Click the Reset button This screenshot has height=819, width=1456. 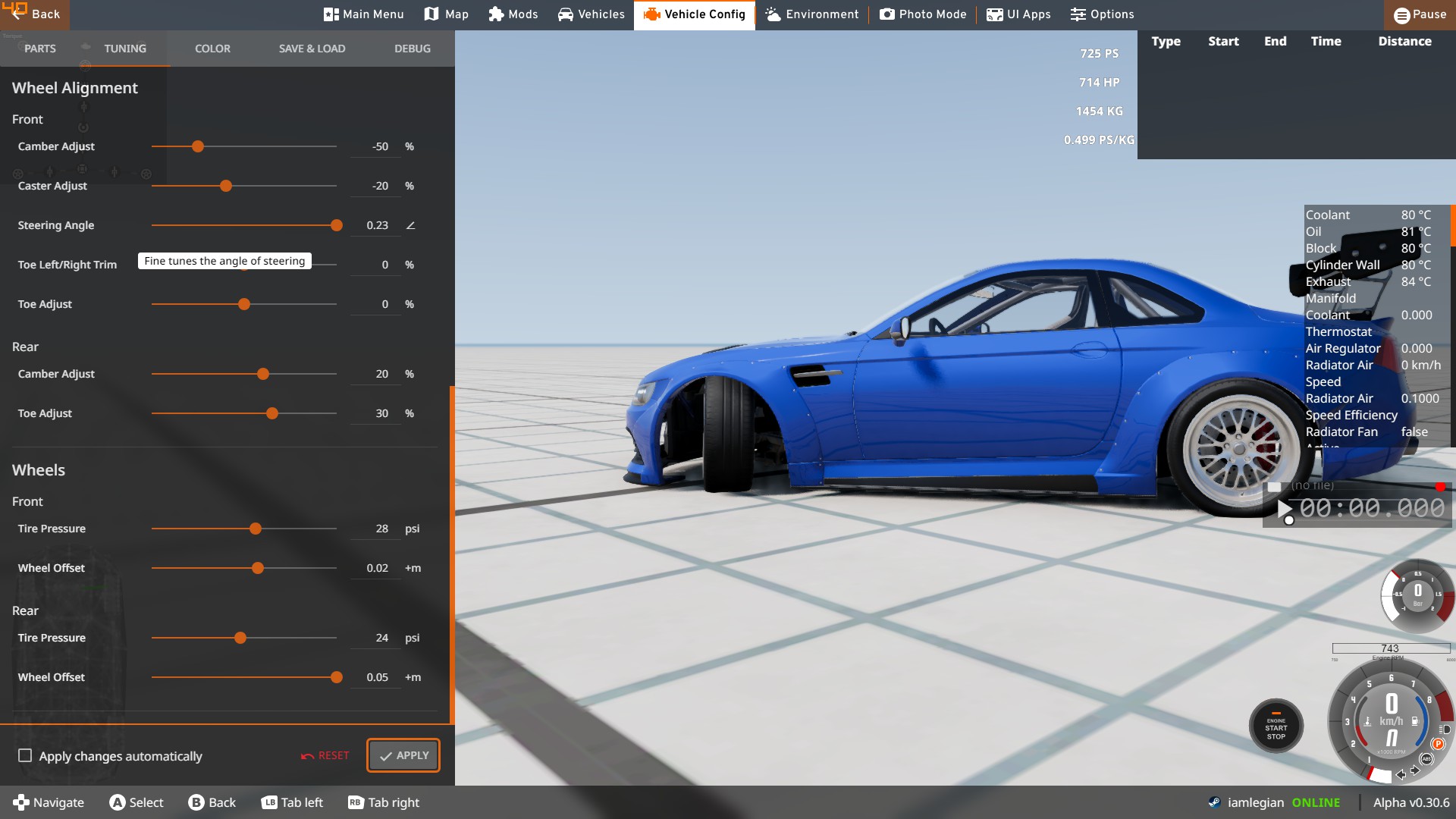325,756
